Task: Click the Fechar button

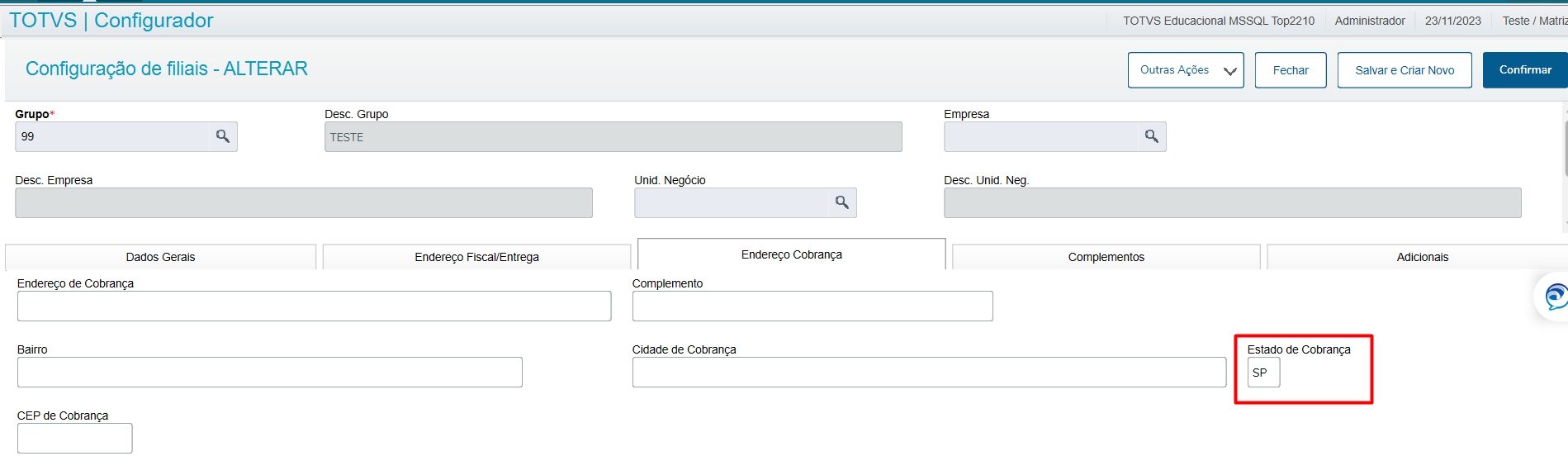Action: pyautogui.click(x=1290, y=70)
